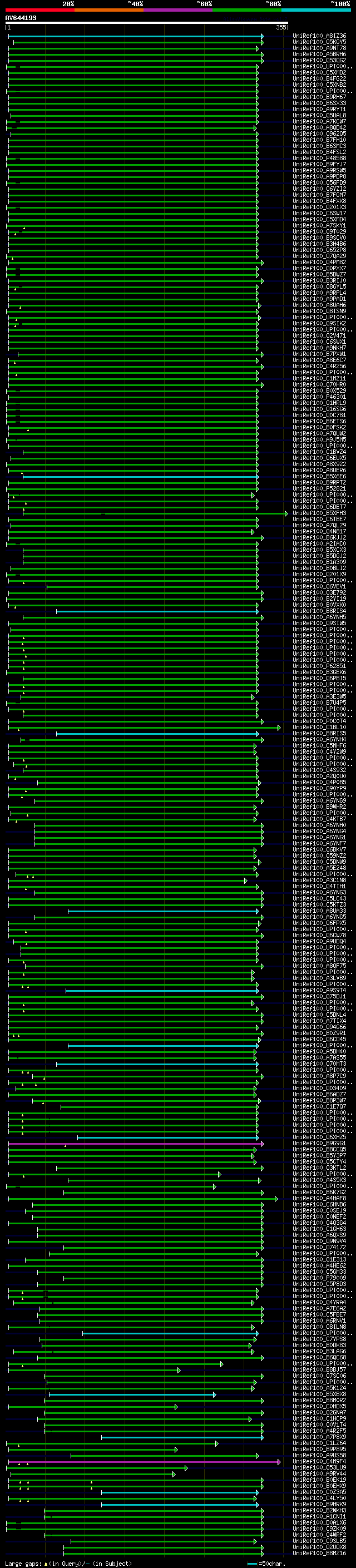Screen dimensions: 356x1568
Task: Click the yellow large-gap triangle in the legend
Action: [46, 1563]
